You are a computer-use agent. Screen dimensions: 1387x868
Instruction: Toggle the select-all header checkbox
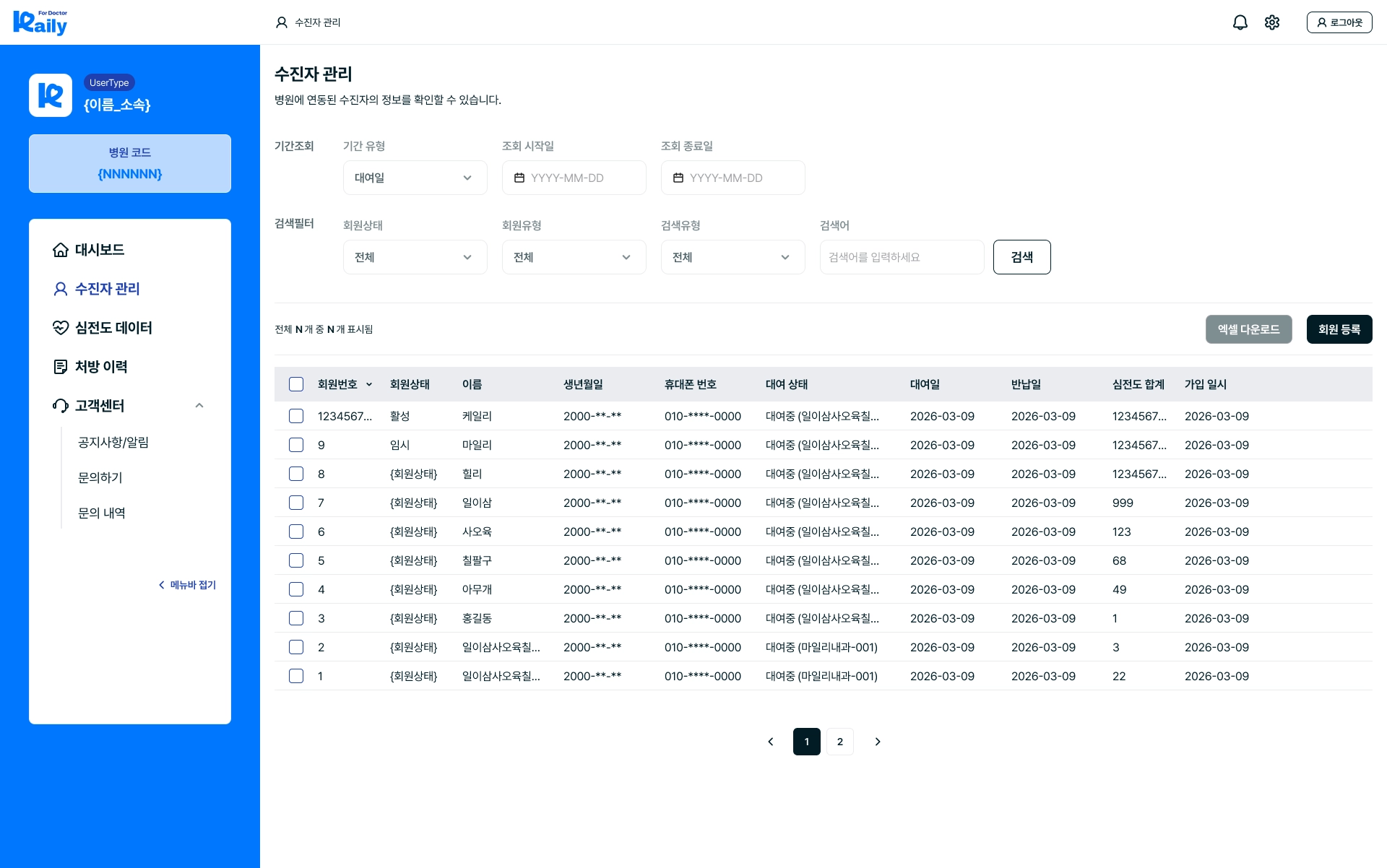click(296, 384)
